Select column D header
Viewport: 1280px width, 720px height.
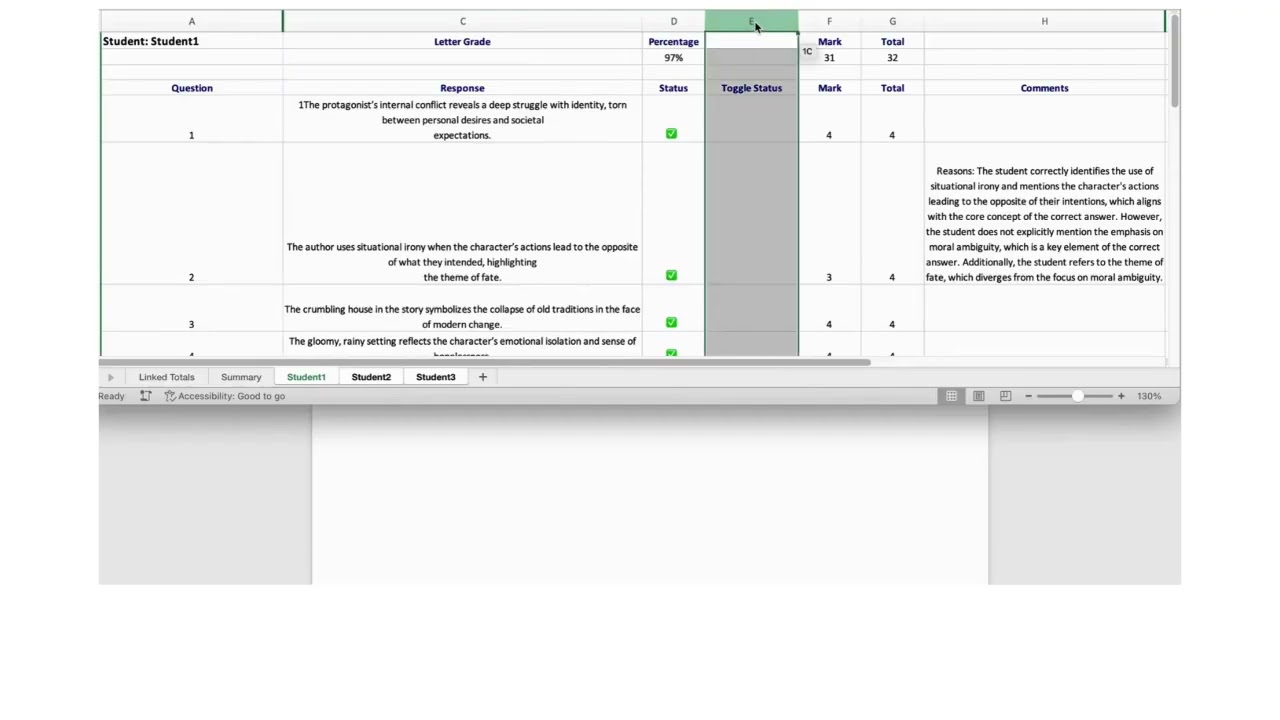[673, 21]
